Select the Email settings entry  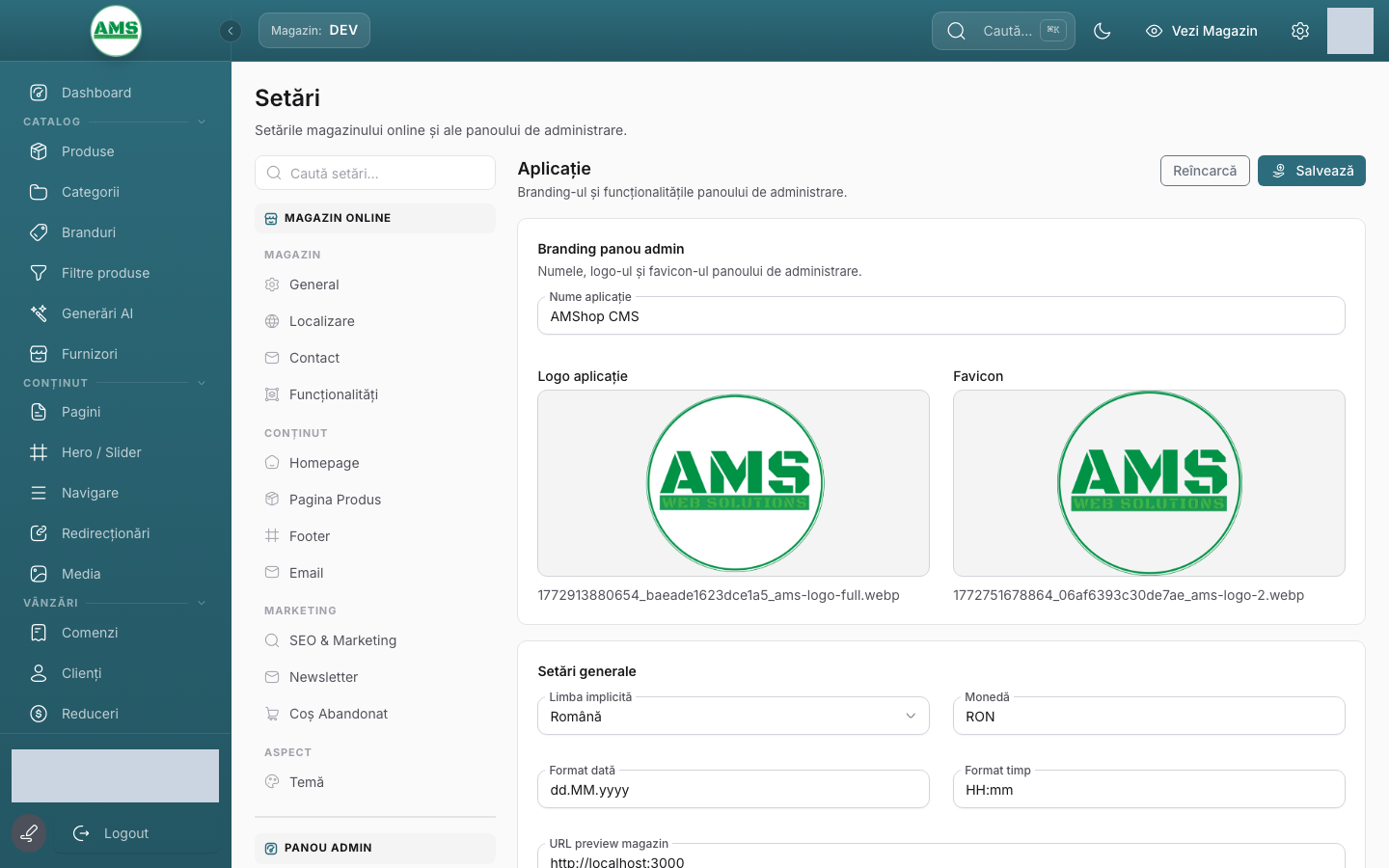tap(375, 573)
